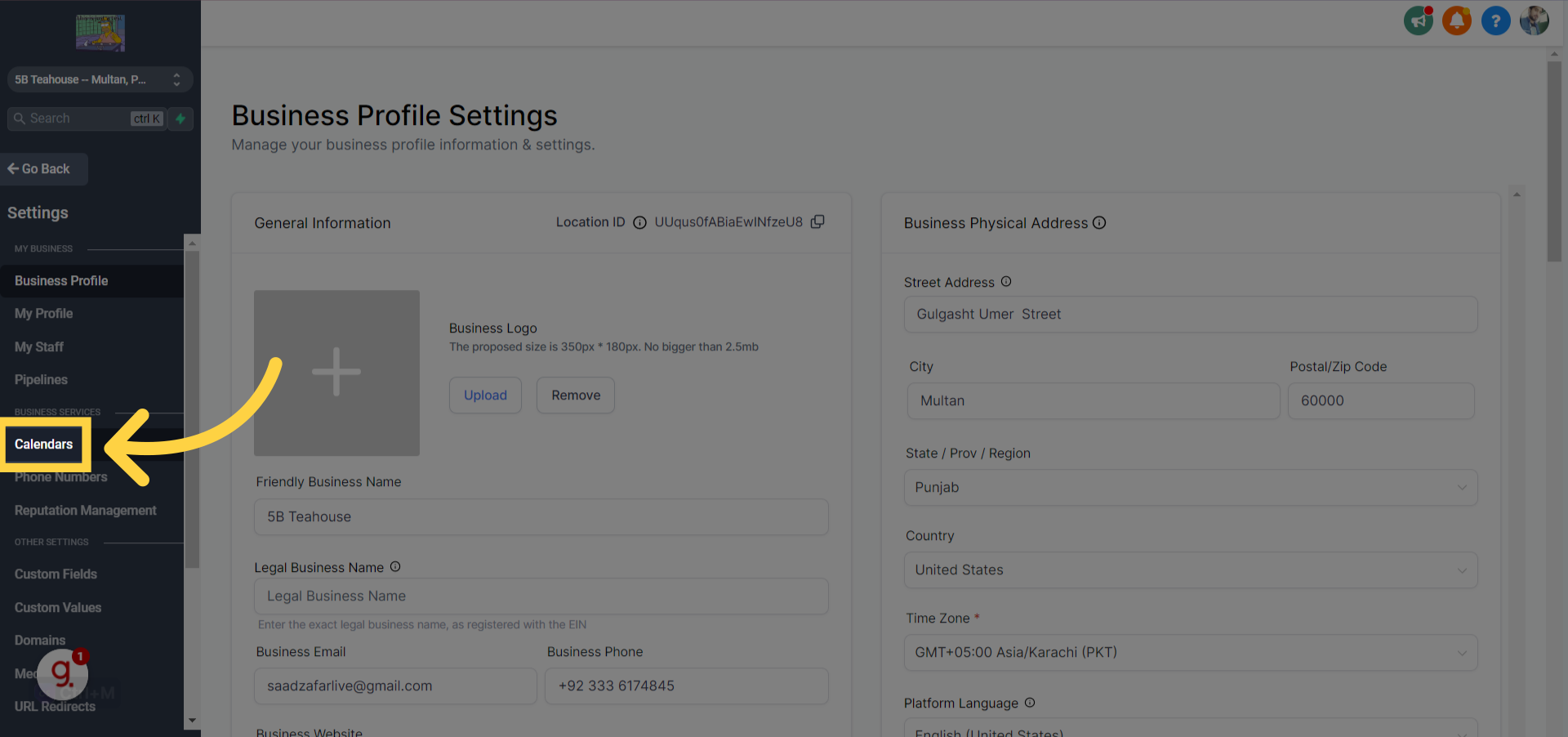This screenshot has width=1568, height=737.
Task: Open Pipelines settings
Action: [41, 380]
